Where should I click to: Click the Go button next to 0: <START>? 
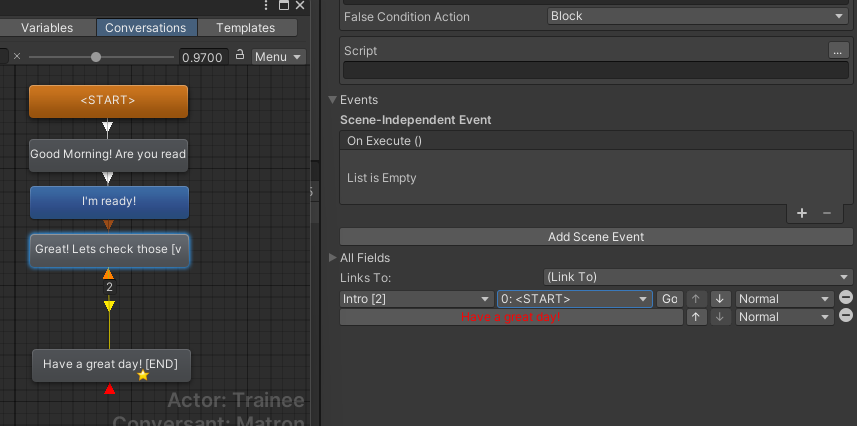670,299
